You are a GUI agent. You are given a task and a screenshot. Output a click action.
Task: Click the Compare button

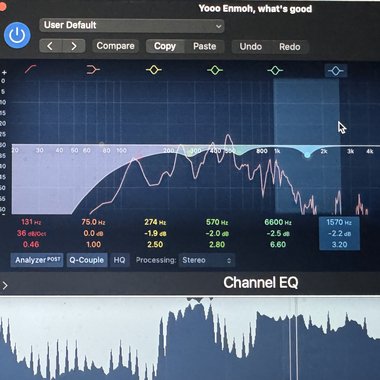pos(115,46)
